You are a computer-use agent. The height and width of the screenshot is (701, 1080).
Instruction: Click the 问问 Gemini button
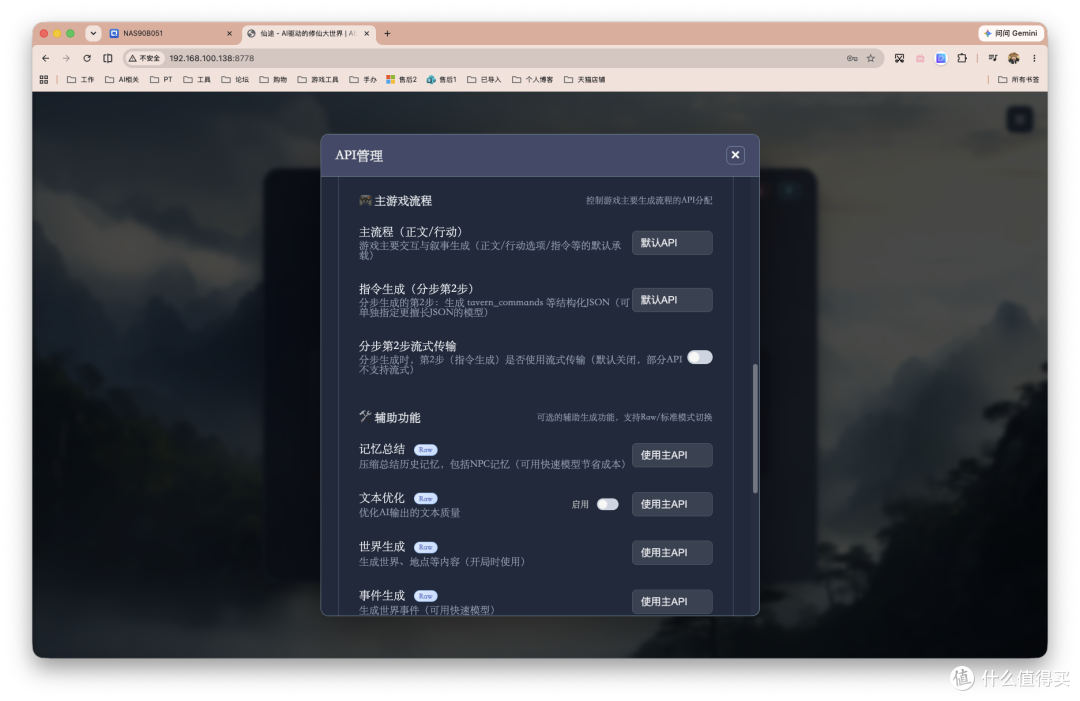(1010, 33)
